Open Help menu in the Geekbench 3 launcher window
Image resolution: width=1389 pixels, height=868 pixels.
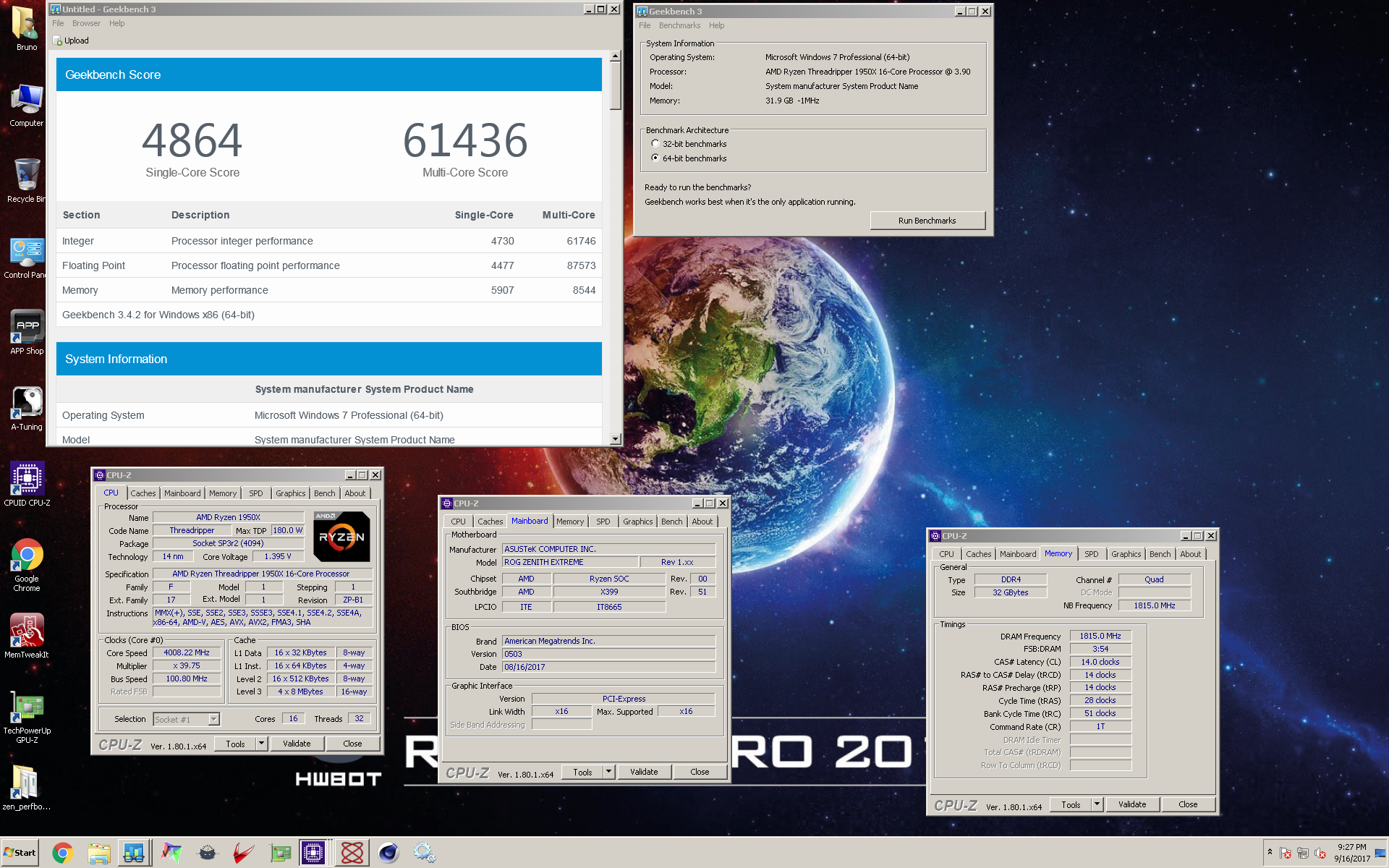tap(716, 25)
